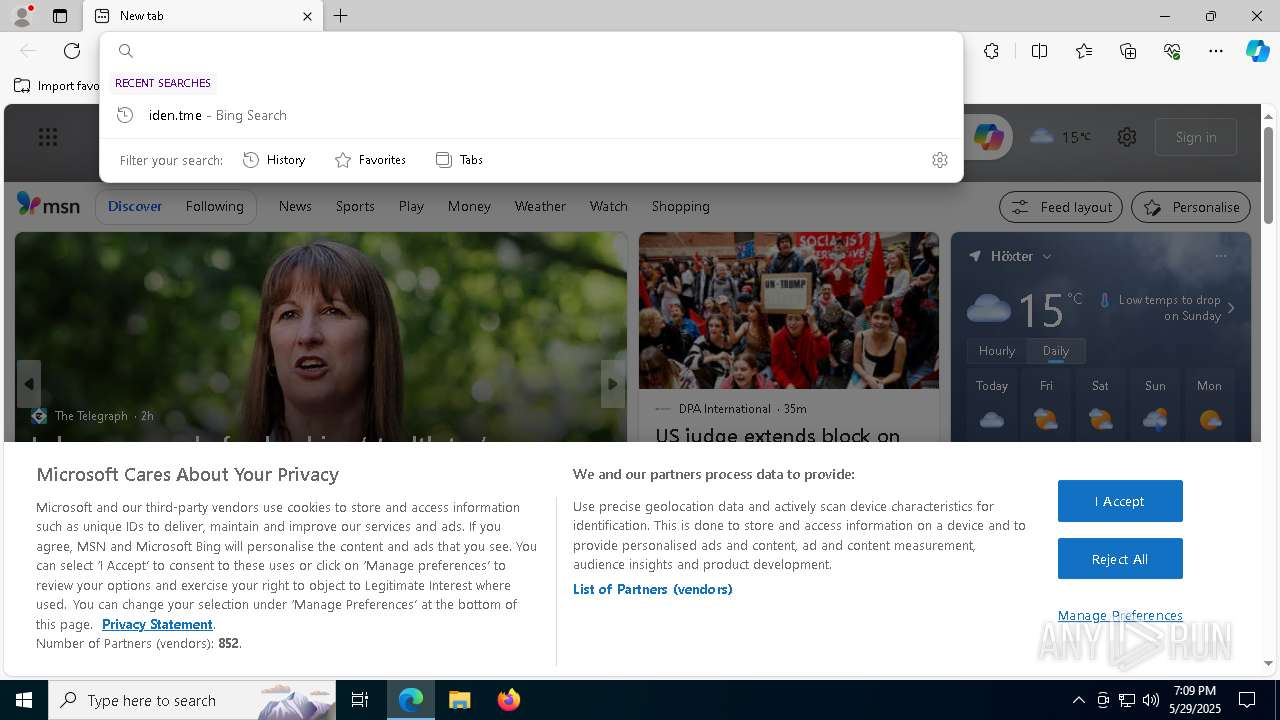
Task: Close the New tab tab
Action: [307, 16]
